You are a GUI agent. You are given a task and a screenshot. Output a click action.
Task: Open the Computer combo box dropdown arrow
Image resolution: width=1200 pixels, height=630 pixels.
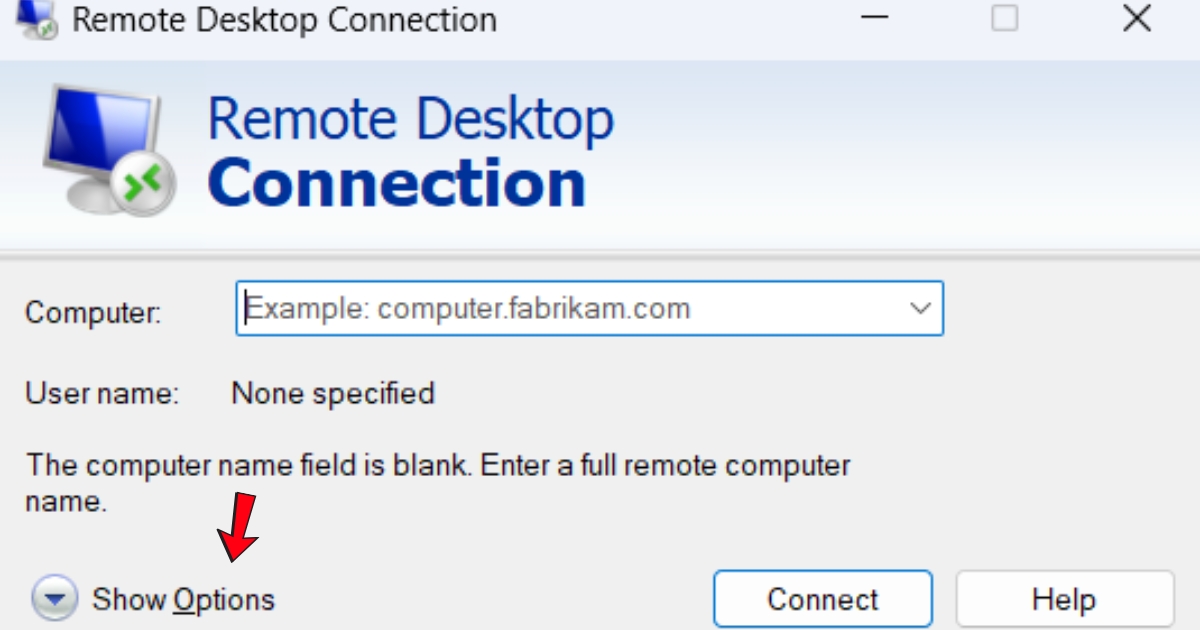click(x=920, y=308)
